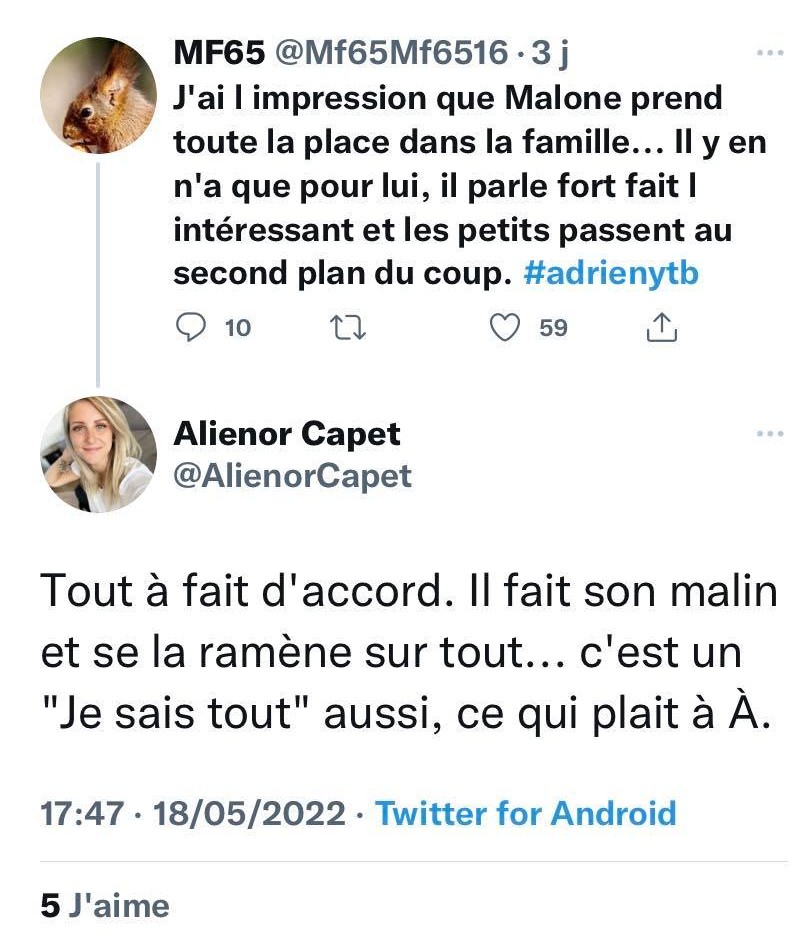
Task: Click the 17:47 · 18/05/2022 timestamp
Action: (x=193, y=812)
